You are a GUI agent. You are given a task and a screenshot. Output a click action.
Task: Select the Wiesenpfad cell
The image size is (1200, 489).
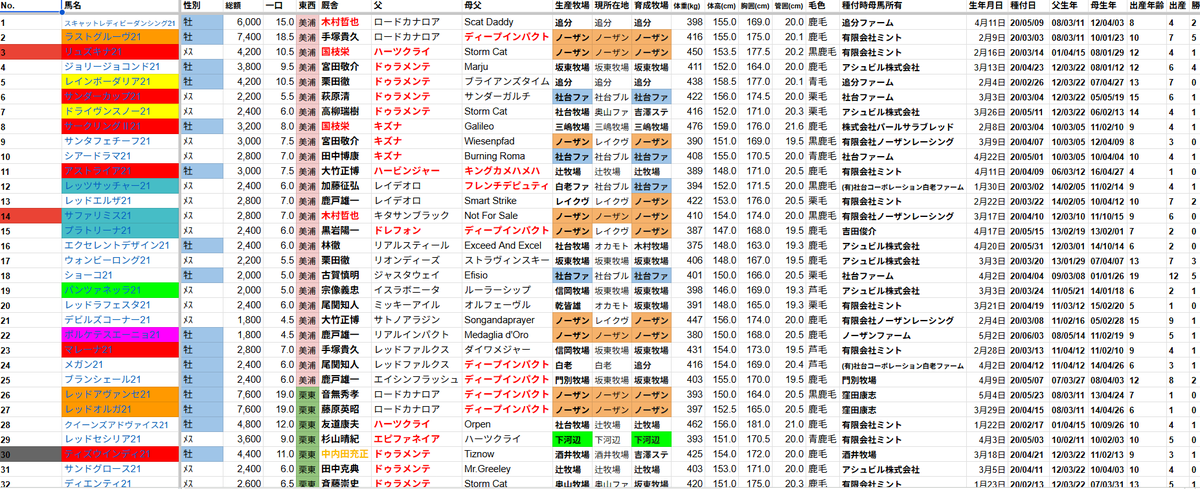[507, 142]
